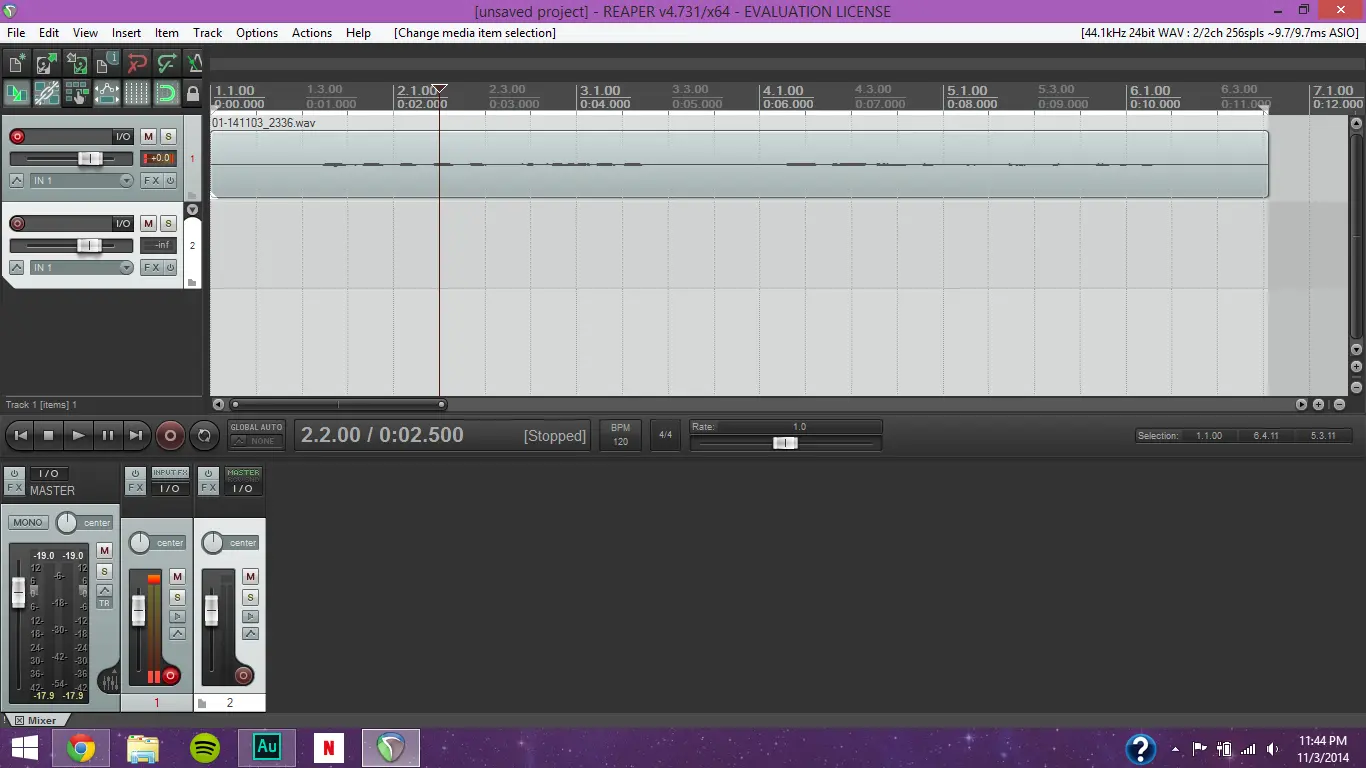Image resolution: width=1366 pixels, height=768 pixels.
Task: Open track 2 IN 1 input dropdown
Action: click(x=82, y=268)
